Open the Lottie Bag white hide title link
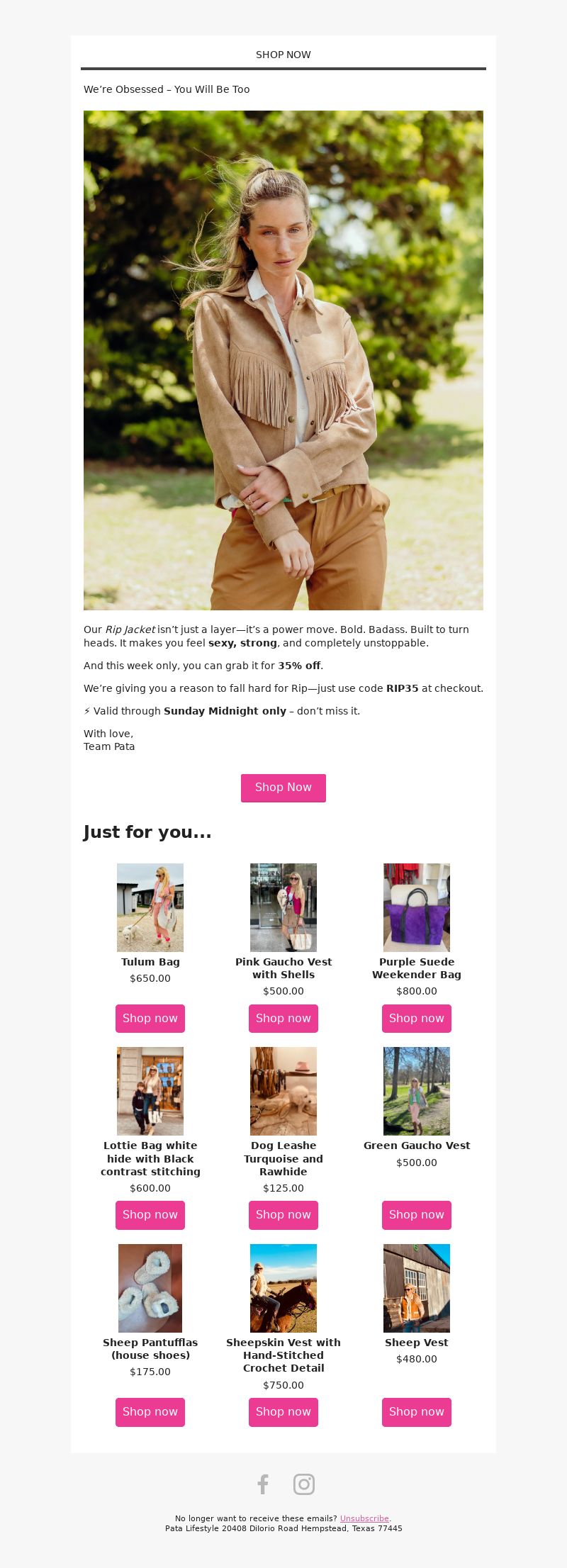 150,1158
